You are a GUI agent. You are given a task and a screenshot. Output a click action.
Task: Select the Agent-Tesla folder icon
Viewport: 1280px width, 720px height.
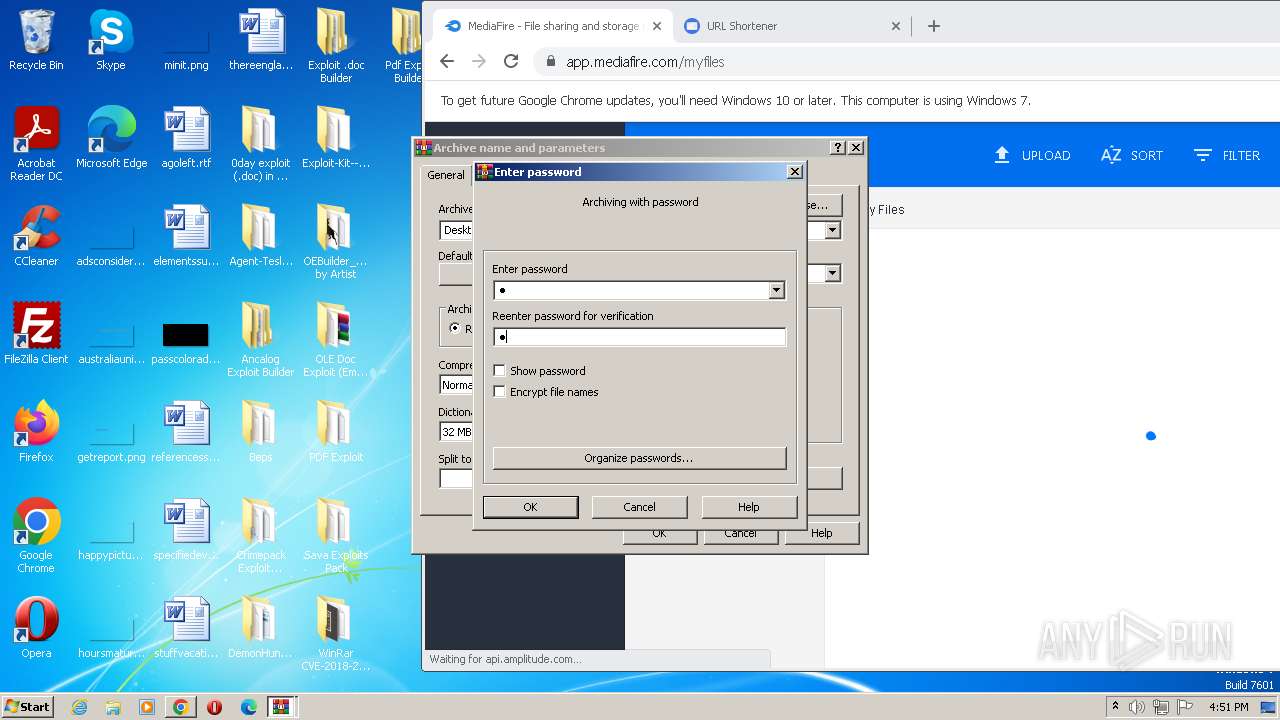tap(260, 236)
